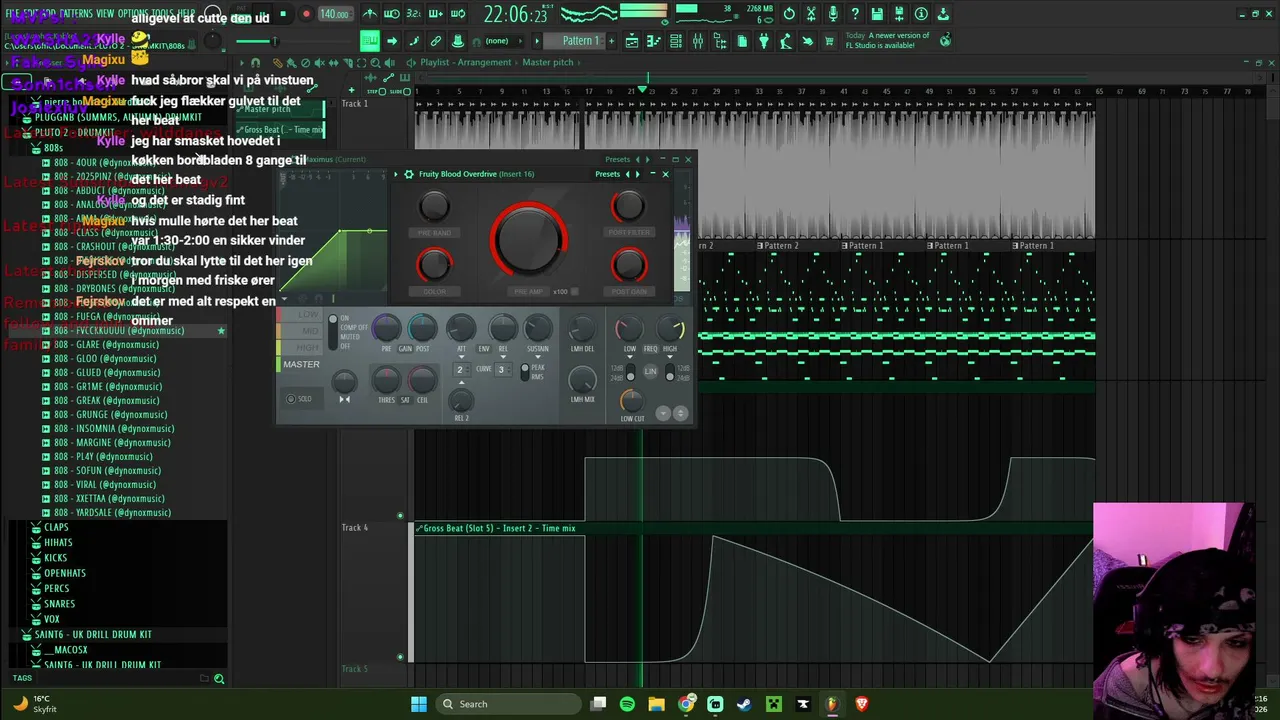Click Playlist - Arrangement in the breadcrumb
Screen dimensions: 1280x720
pyautogui.click(x=465, y=63)
